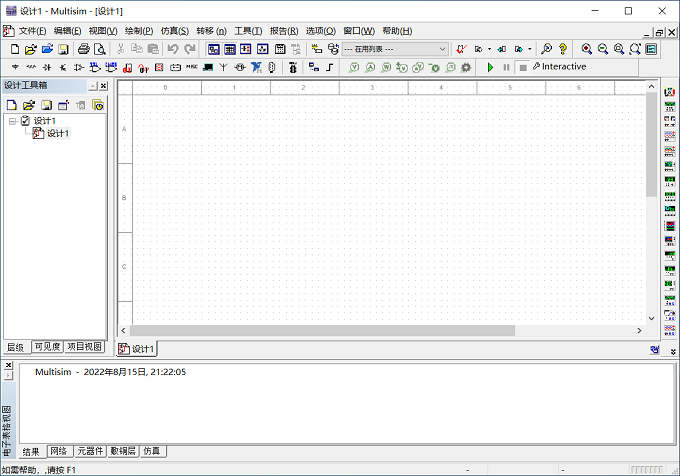The image size is (680, 476).
Task: Open the 工具(T) menu
Action: pos(248,31)
